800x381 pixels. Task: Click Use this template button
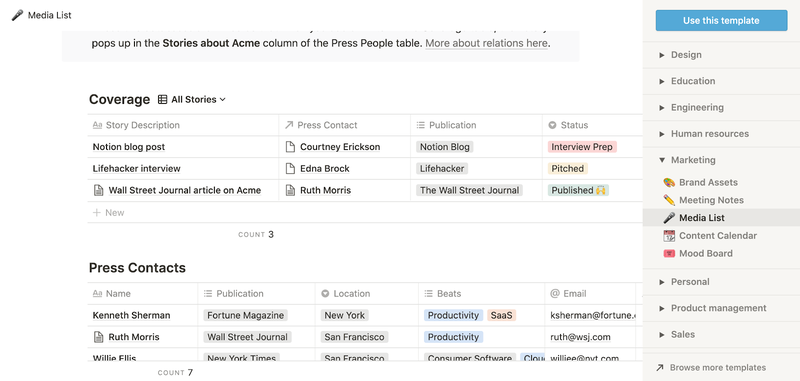721,20
